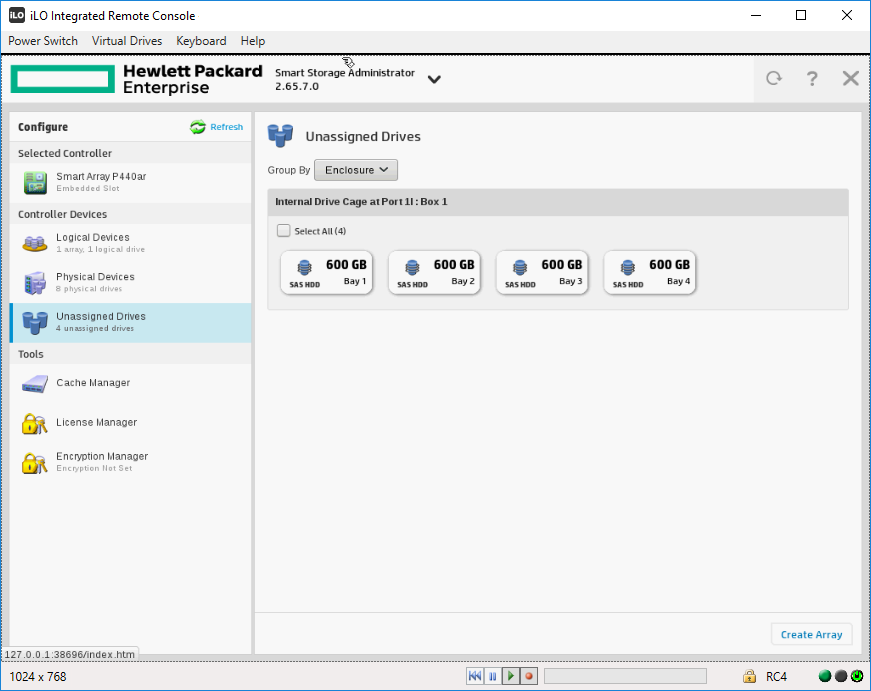Open Encryption Manager tool
The height and width of the screenshot is (691, 871).
click(131, 462)
